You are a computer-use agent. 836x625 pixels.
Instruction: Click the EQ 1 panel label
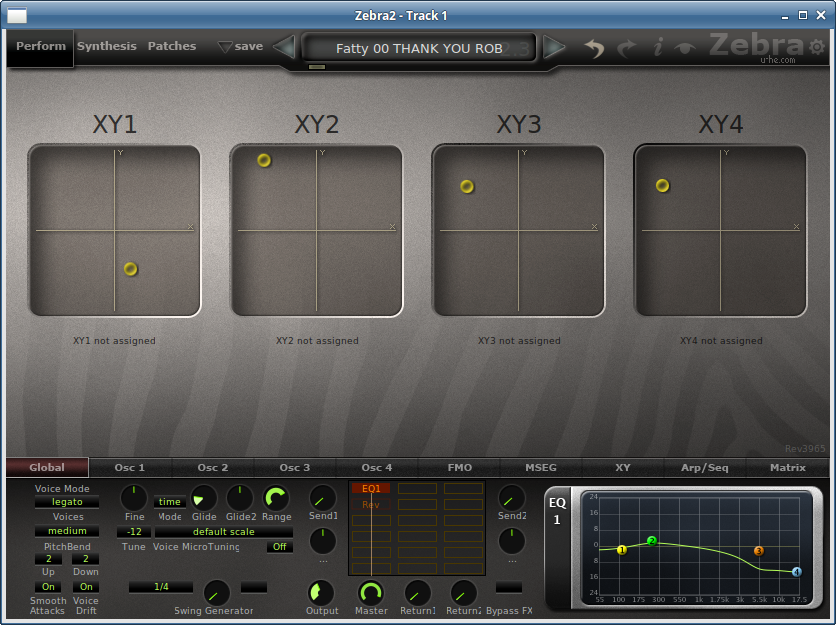(x=557, y=510)
